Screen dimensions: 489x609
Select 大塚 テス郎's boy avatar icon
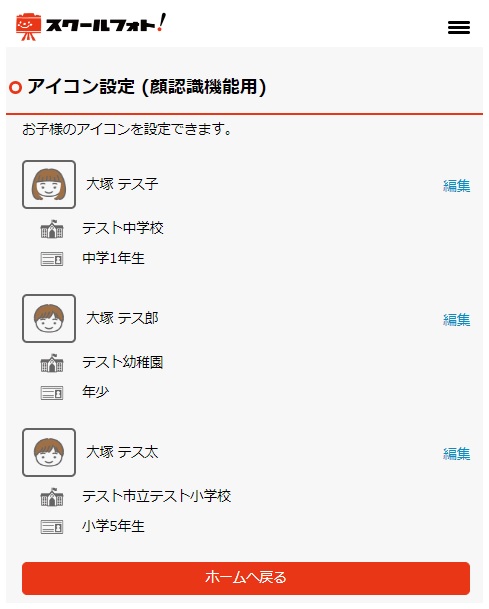(x=49, y=318)
